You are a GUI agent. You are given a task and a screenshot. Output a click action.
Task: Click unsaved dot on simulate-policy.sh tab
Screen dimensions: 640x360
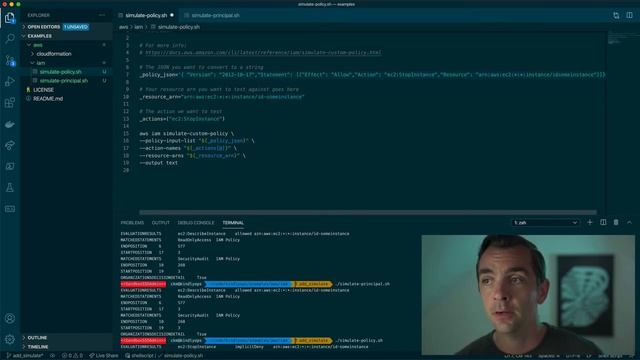click(172, 15)
